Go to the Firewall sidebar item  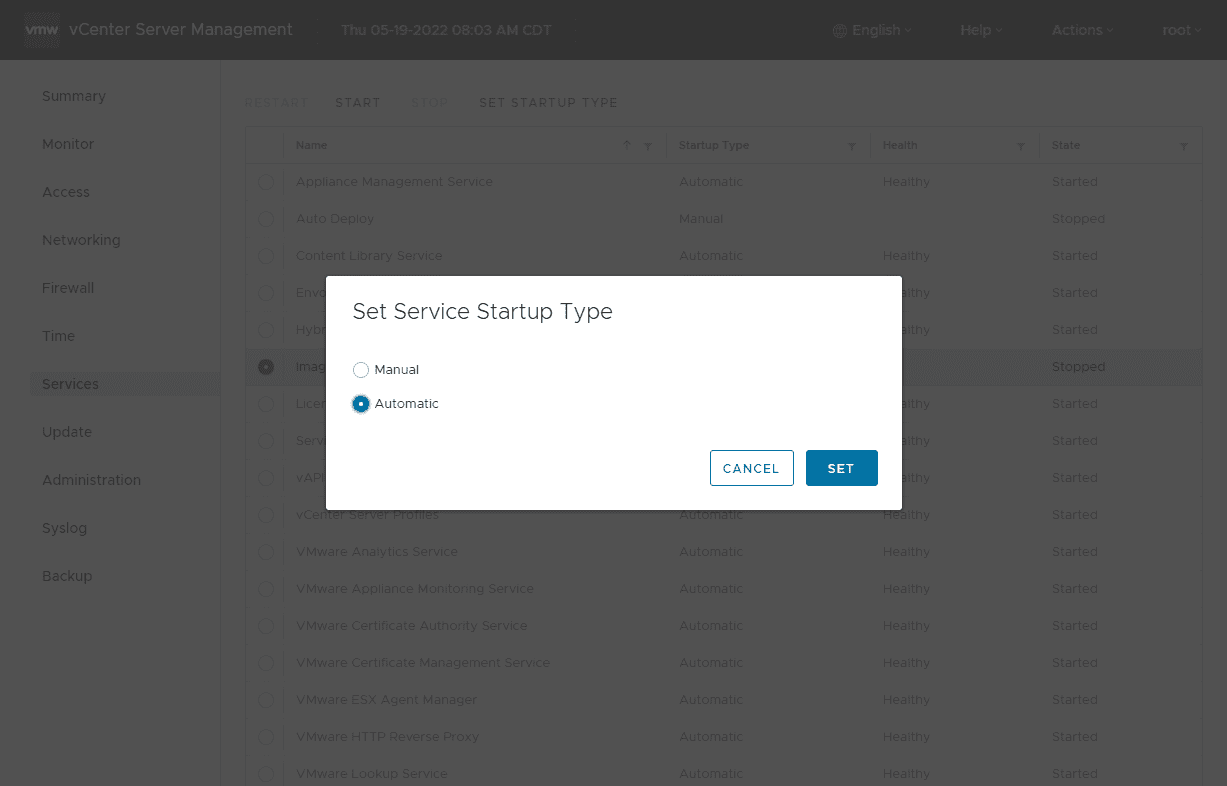click(x=68, y=288)
